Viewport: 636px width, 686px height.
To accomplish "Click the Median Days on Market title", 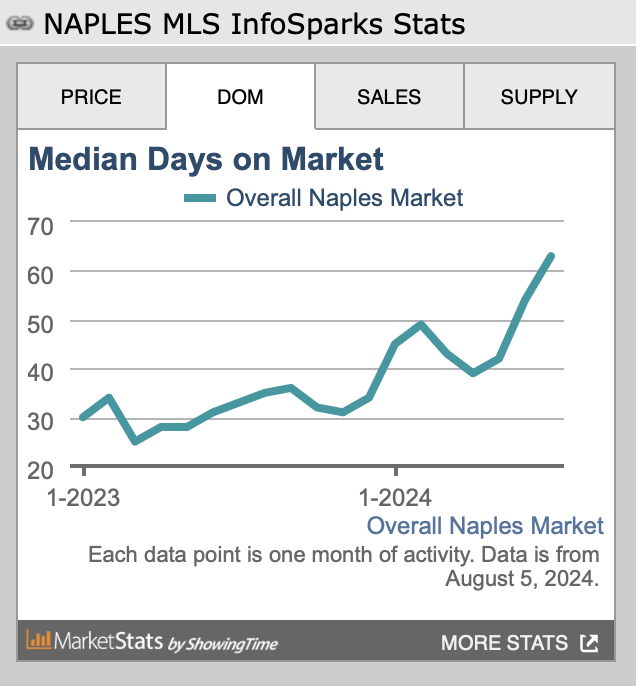I will tap(206, 159).
